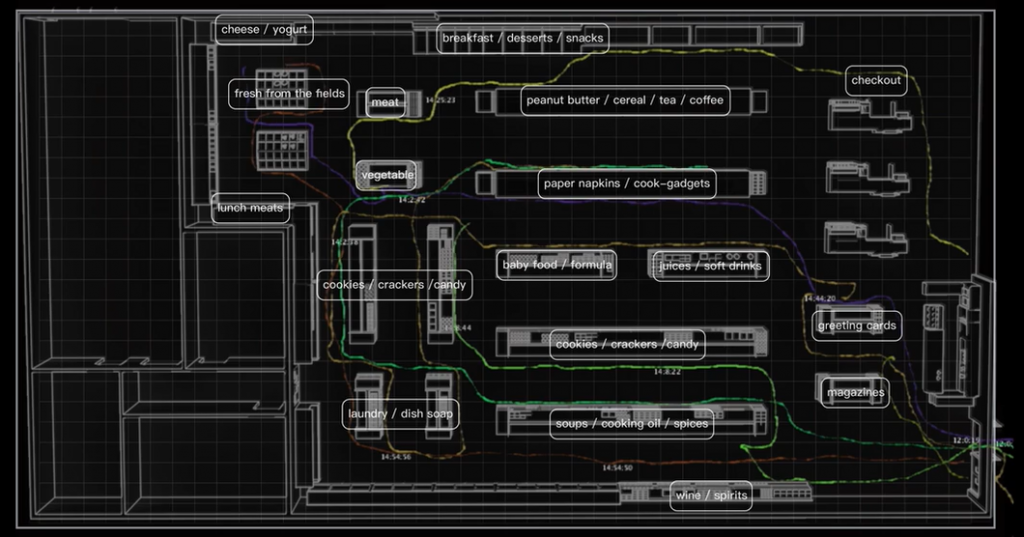Select the laundry / dish soap label
The width and height of the screenshot is (1024, 537).
tap(400, 414)
